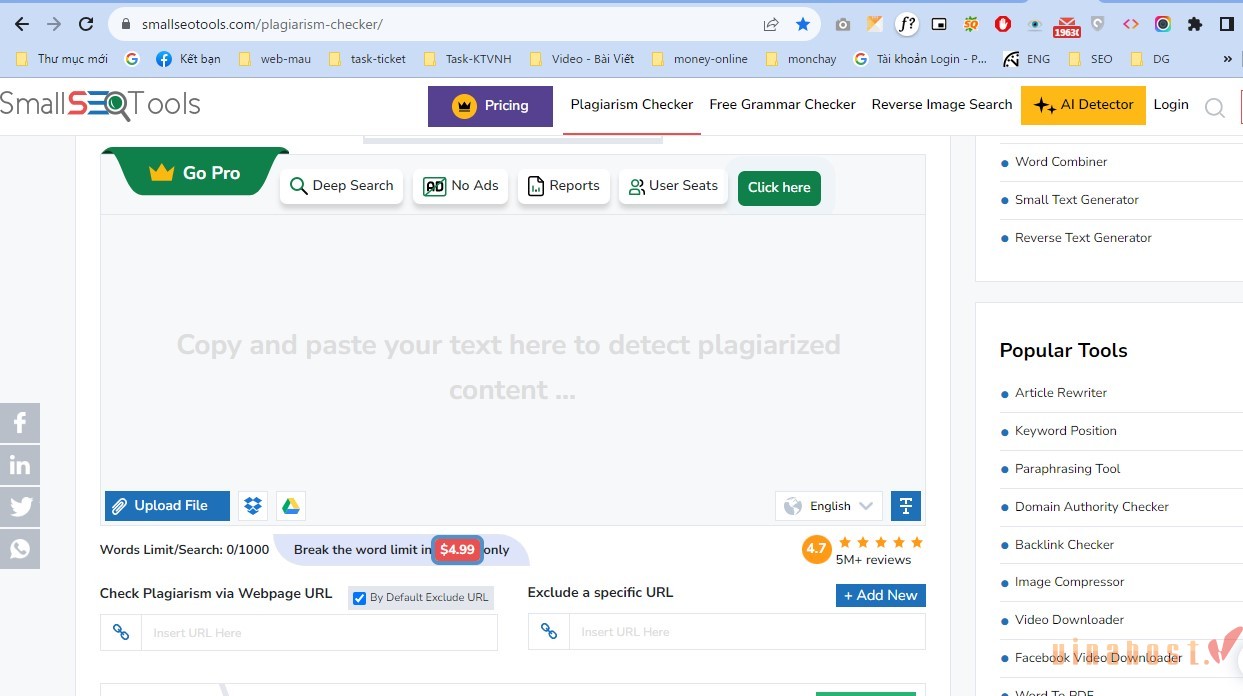1243x696 pixels.
Task: Open site search with the magnifier icon
Action: (1215, 107)
